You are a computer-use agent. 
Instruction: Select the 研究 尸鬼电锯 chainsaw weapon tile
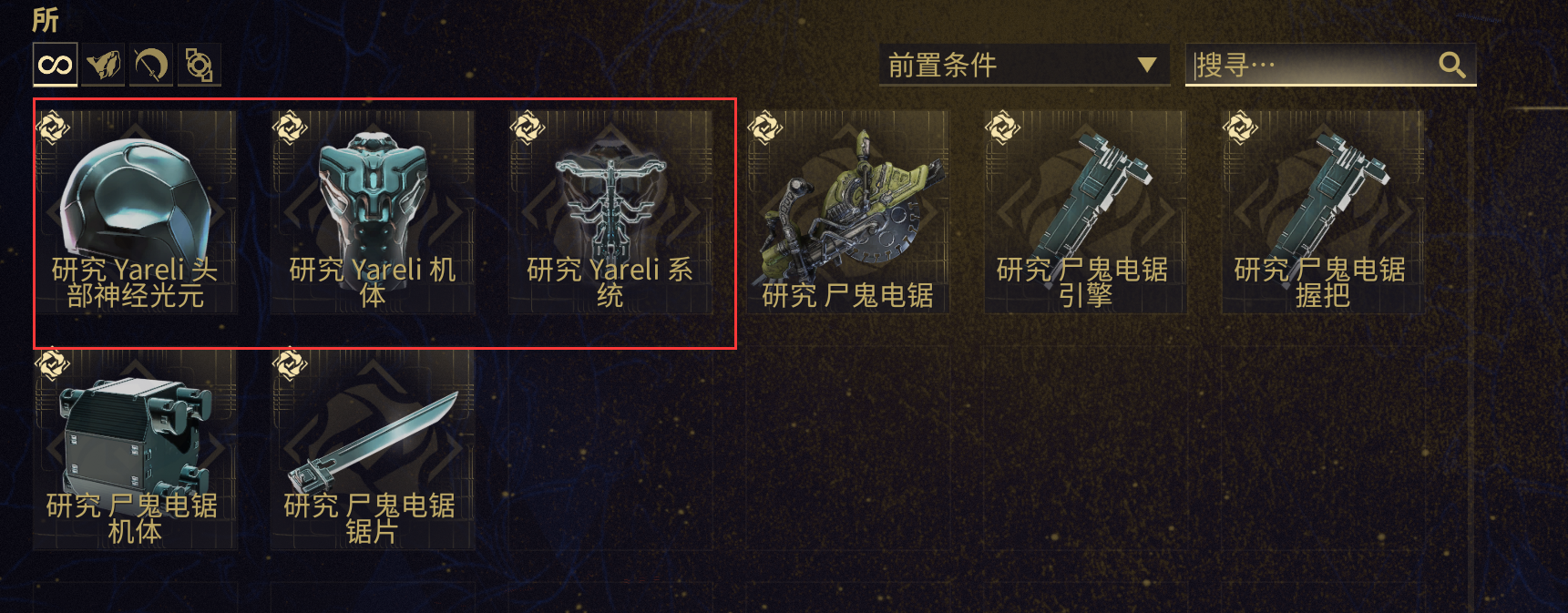[847, 212]
